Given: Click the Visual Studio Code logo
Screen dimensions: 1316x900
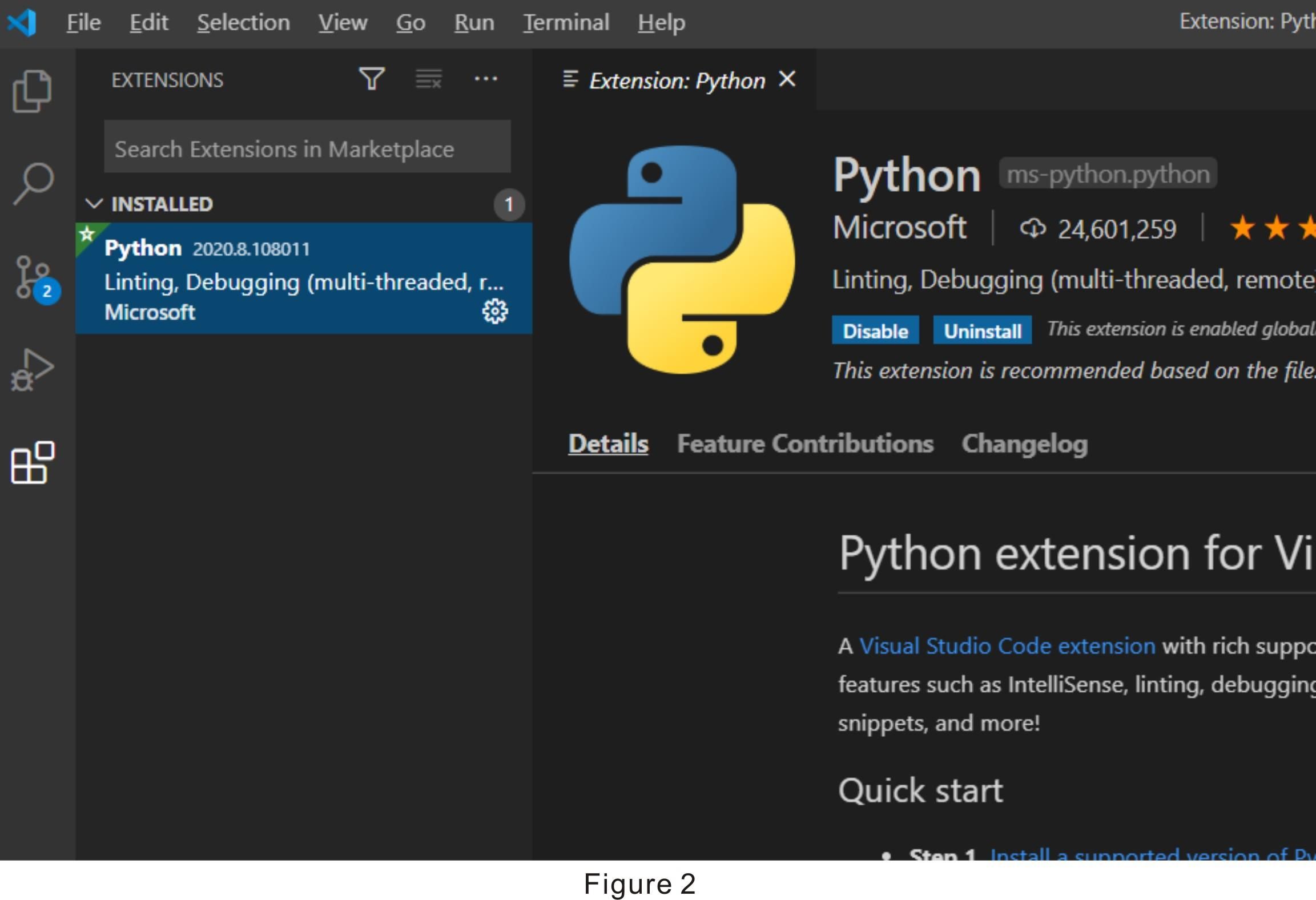Looking at the screenshot, I should (22, 22).
